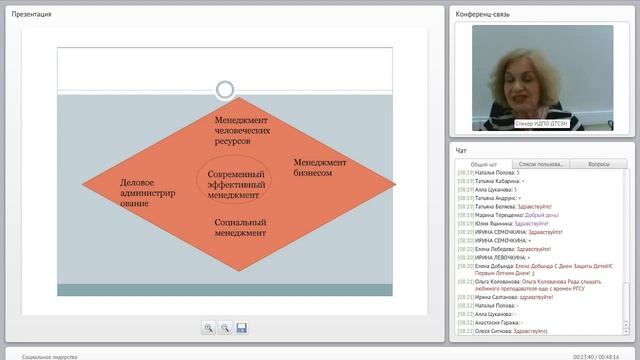The width and height of the screenshot is (640, 360).
Task: Open the Список пользователей tab
Action: 541,164
